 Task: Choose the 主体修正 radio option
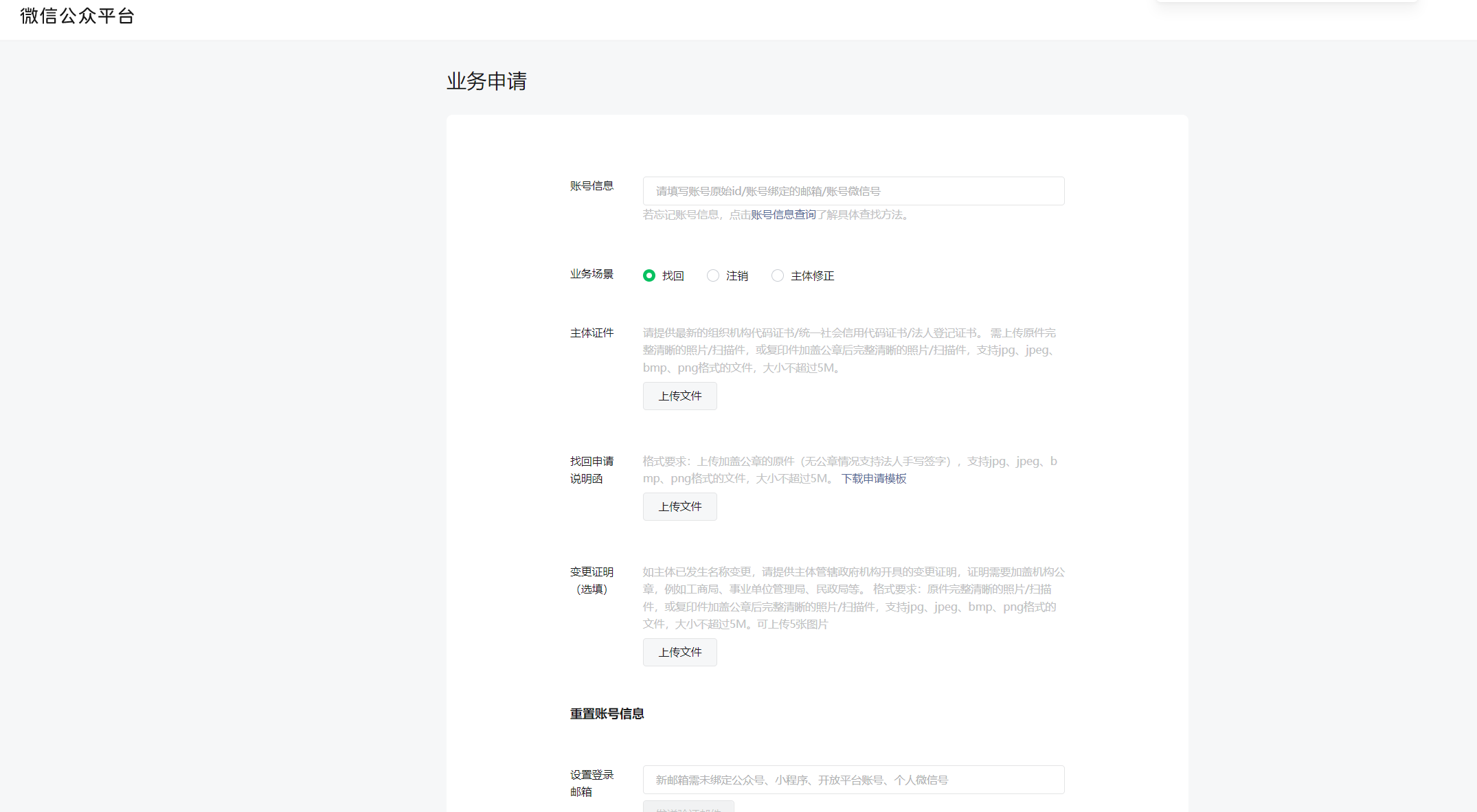pyautogui.click(x=778, y=275)
